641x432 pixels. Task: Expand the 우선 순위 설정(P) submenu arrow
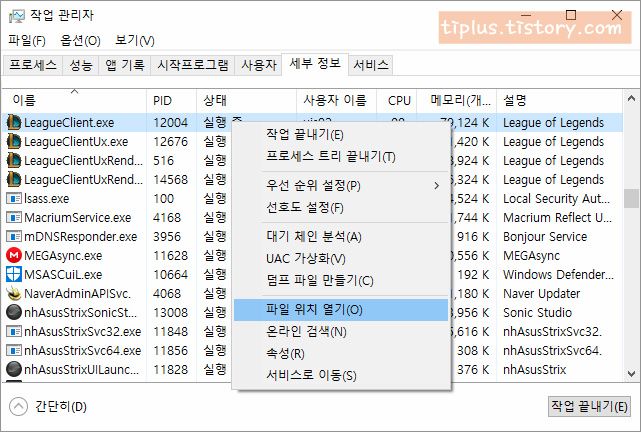[x=437, y=186]
